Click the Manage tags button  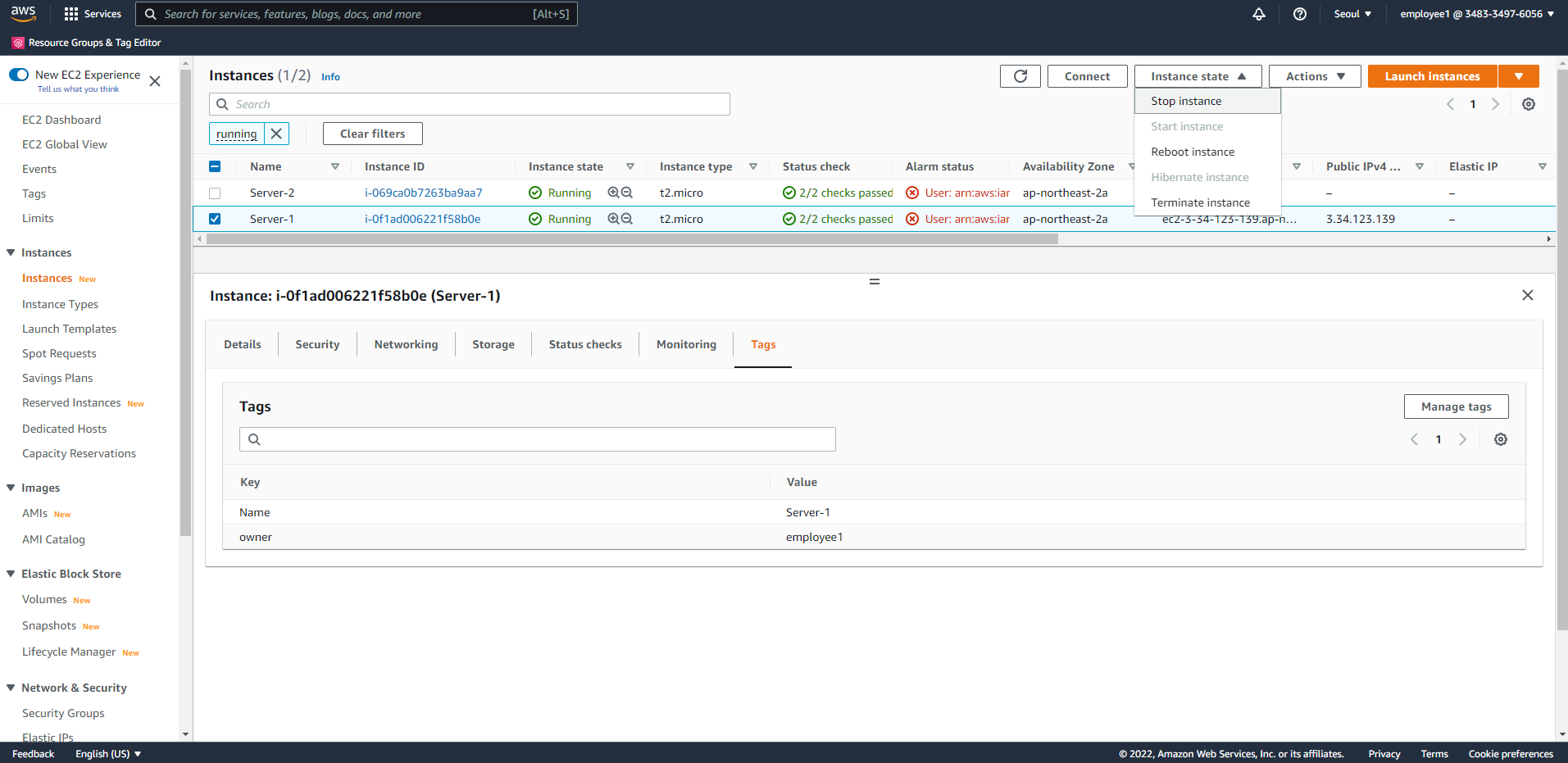(x=1457, y=406)
